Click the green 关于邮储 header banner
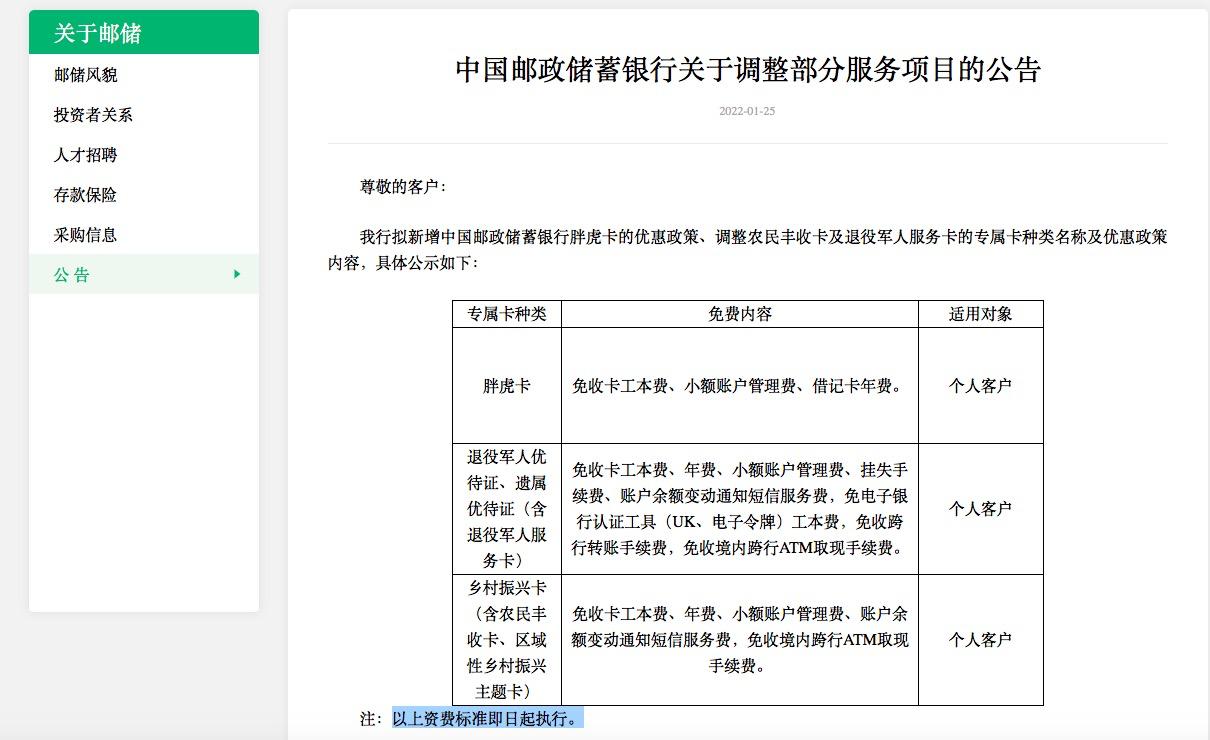The width and height of the screenshot is (1210, 740). point(143,31)
